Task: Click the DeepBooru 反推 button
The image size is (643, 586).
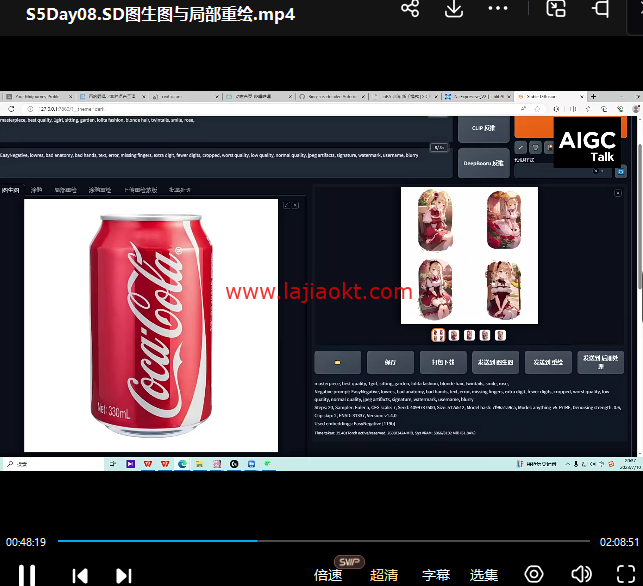Action: [483, 163]
